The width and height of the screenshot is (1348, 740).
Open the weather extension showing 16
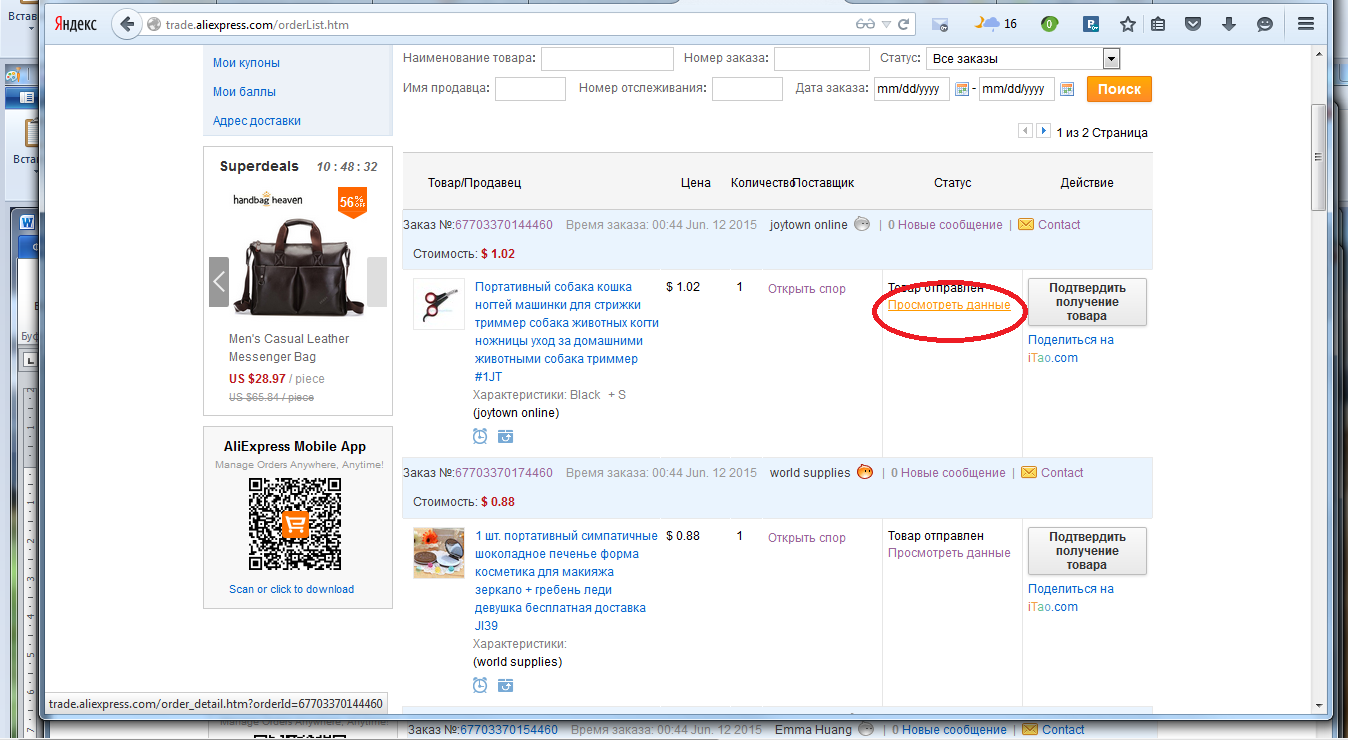(997, 24)
